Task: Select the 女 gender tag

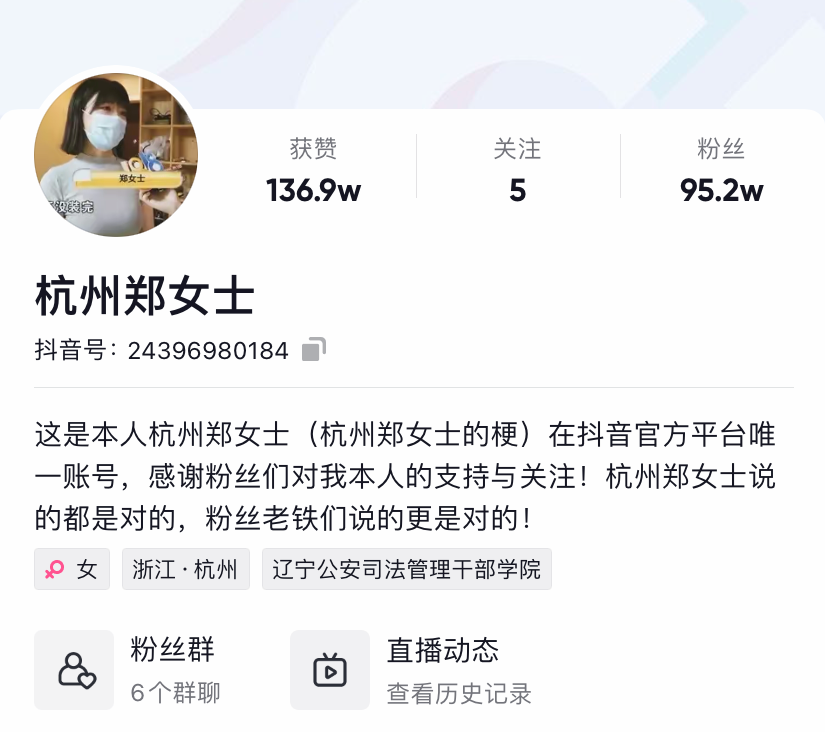Action: [x=72, y=569]
